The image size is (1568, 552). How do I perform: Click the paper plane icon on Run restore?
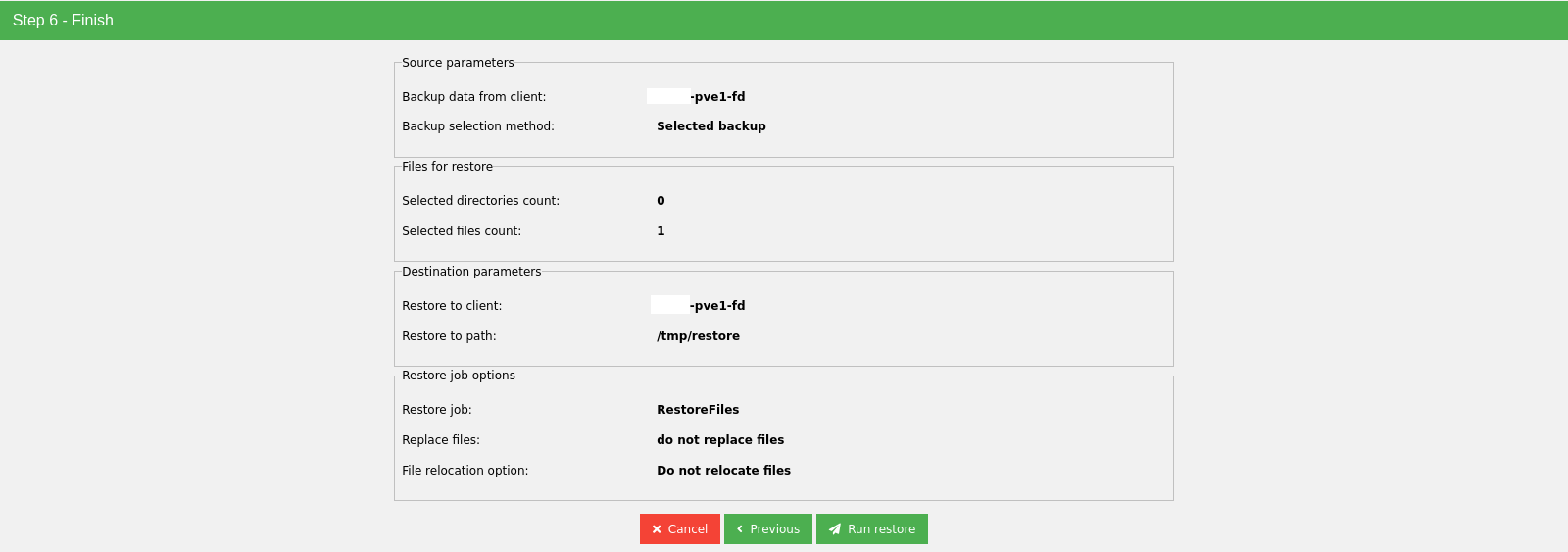[835, 529]
